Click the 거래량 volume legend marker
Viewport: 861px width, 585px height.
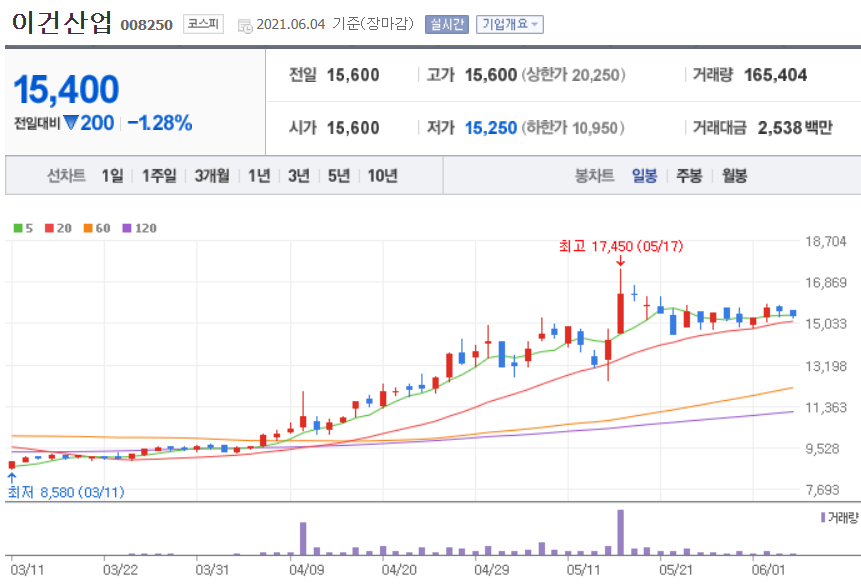[x=823, y=517]
